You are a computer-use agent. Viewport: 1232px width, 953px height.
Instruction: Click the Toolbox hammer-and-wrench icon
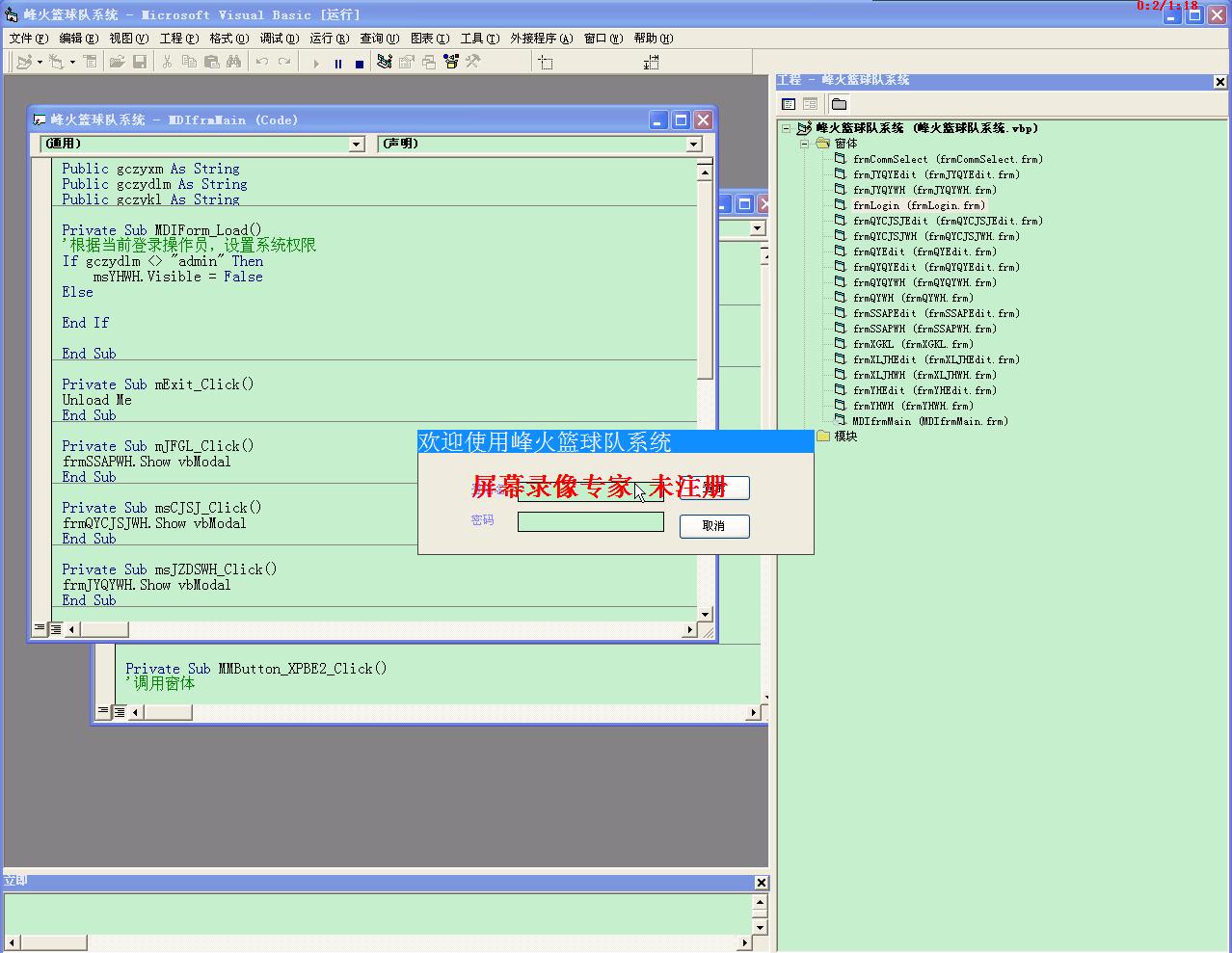click(x=473, y=62)
